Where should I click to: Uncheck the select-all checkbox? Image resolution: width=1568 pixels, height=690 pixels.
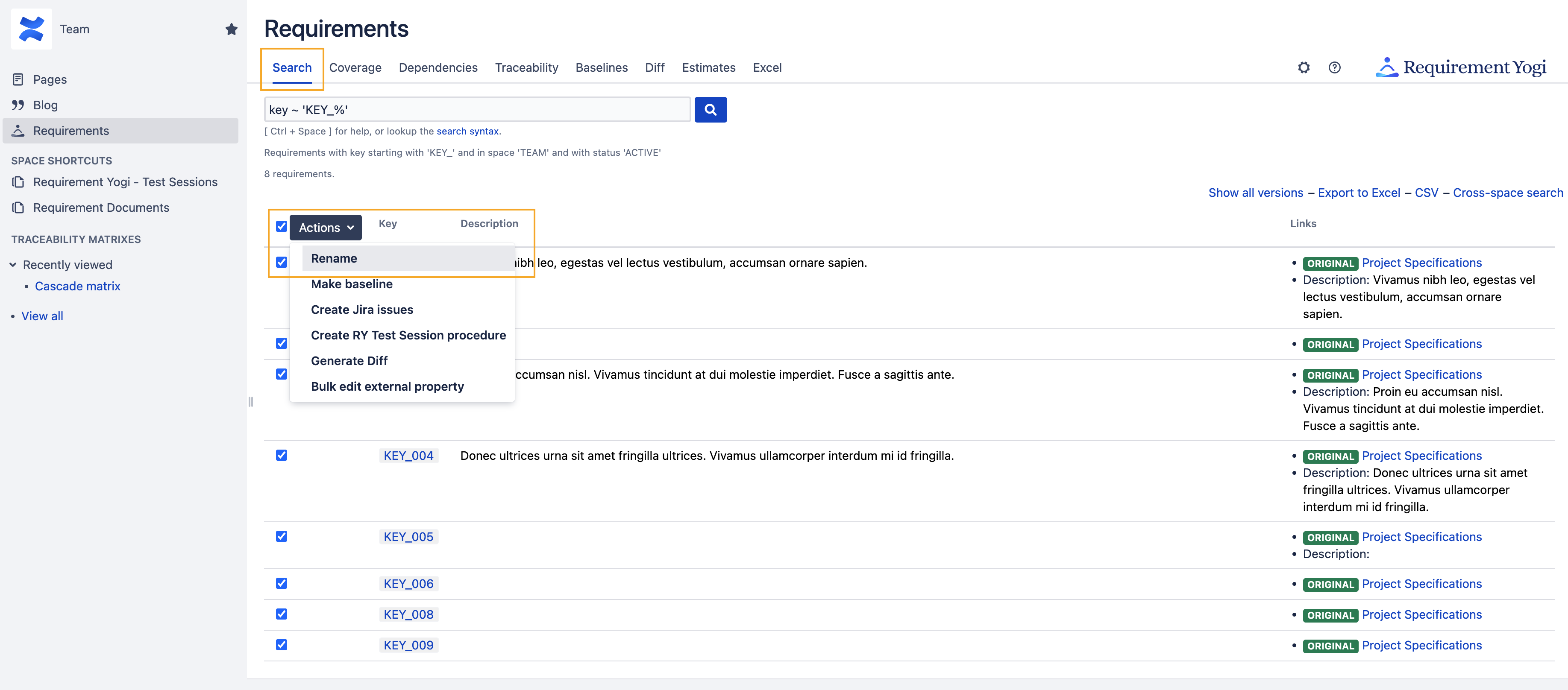click(281, 226)
